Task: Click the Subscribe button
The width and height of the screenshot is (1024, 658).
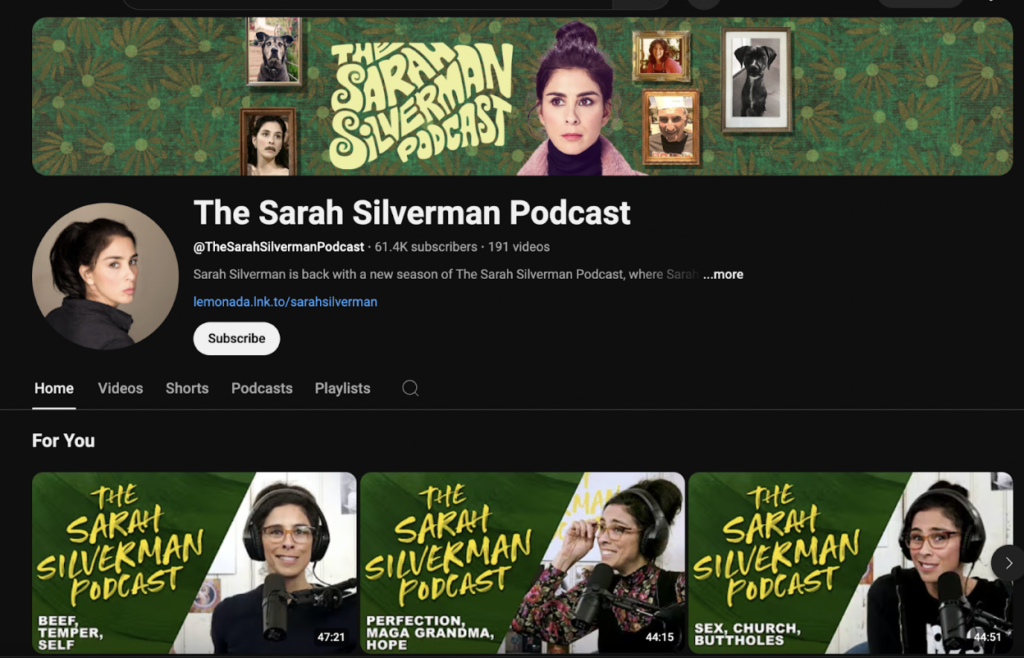Action: pyautogui.click(x=236, y=338)
